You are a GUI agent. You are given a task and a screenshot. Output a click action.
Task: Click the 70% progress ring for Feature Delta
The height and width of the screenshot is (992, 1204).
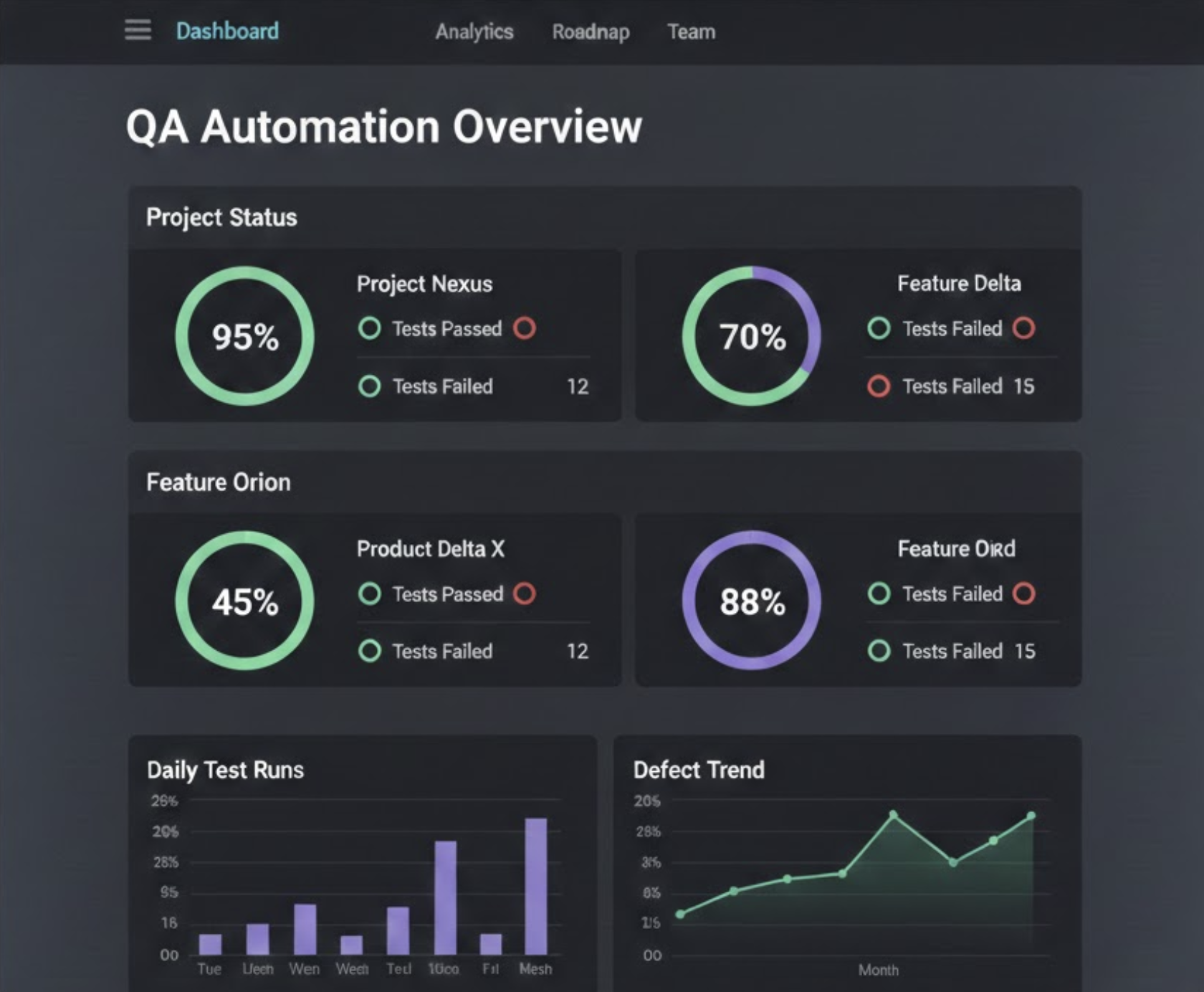coord(752,336)
